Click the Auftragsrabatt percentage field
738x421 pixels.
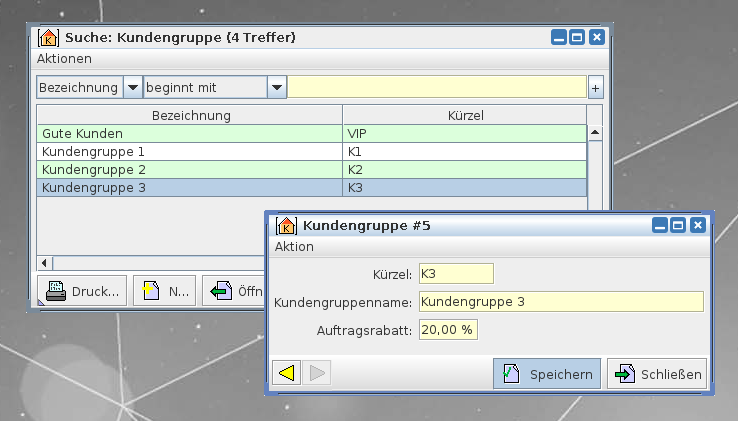coord(448,329)
